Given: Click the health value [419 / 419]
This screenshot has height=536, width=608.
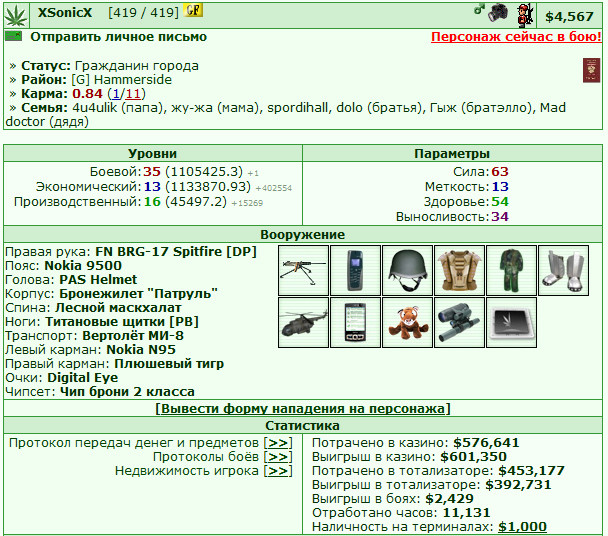Looking at the screenshot, I should (x=143, y=13).
